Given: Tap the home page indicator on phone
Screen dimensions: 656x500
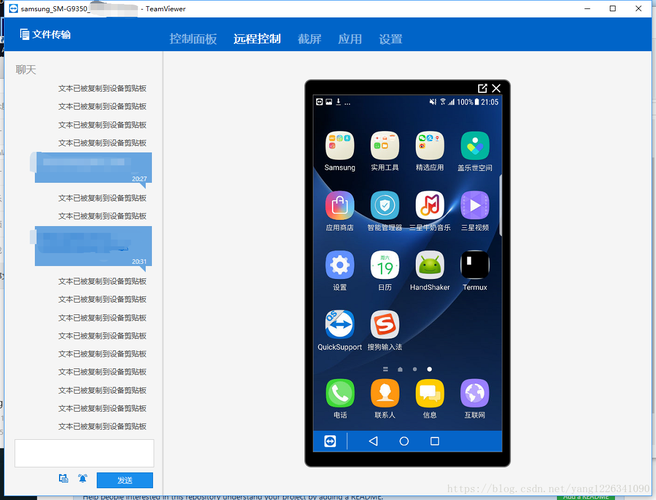Looking at the screenshot, I should (x=400, y=369).
